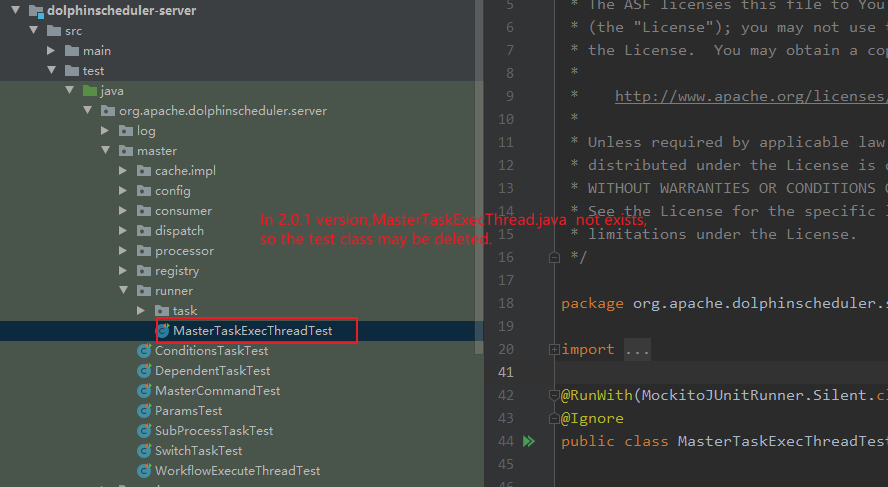The width and height of the screenshot is (888, 487).
Task: Click MasterTaskExecThreadTest class name in editor
Action: (783, 441)
